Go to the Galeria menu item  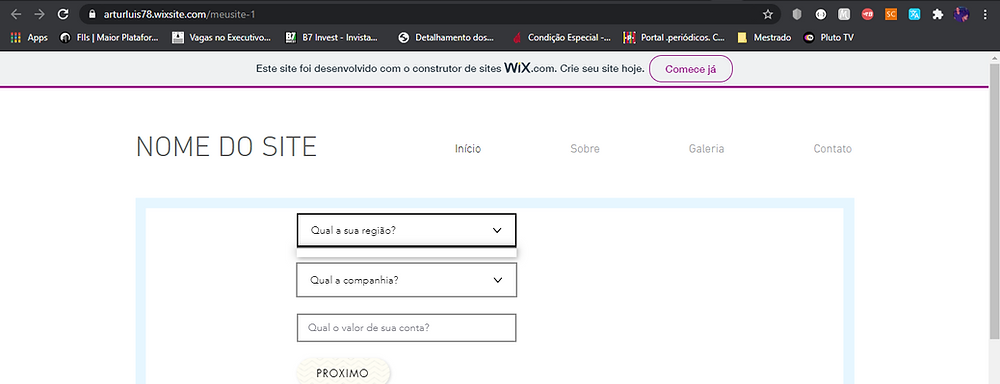(x=706, y=149)
